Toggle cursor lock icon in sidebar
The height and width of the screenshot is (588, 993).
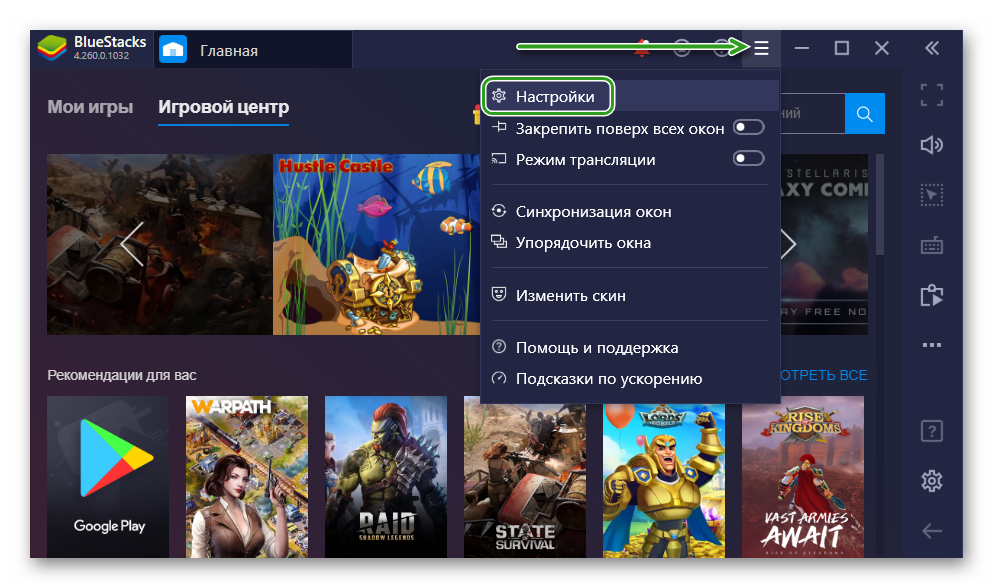932,195
